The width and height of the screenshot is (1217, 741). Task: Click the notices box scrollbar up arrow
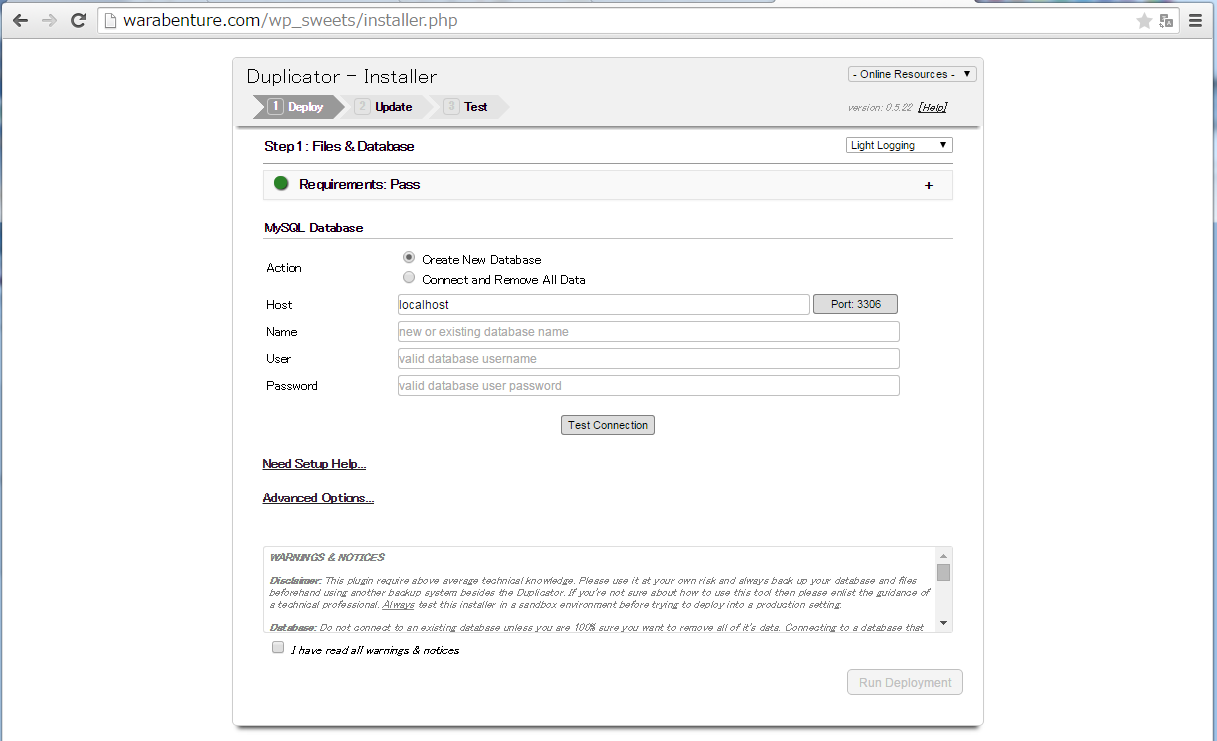[x=943, y=555]
